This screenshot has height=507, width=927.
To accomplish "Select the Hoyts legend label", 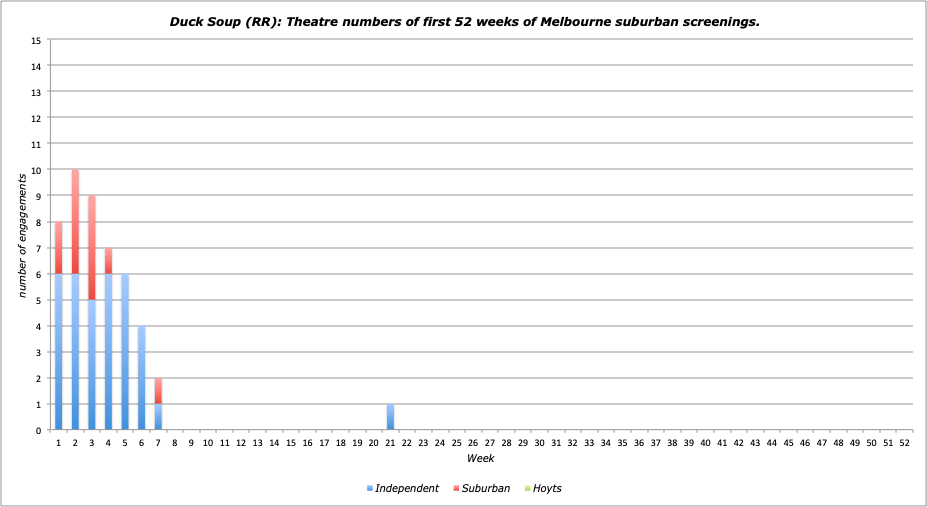I will coord(547,489).
